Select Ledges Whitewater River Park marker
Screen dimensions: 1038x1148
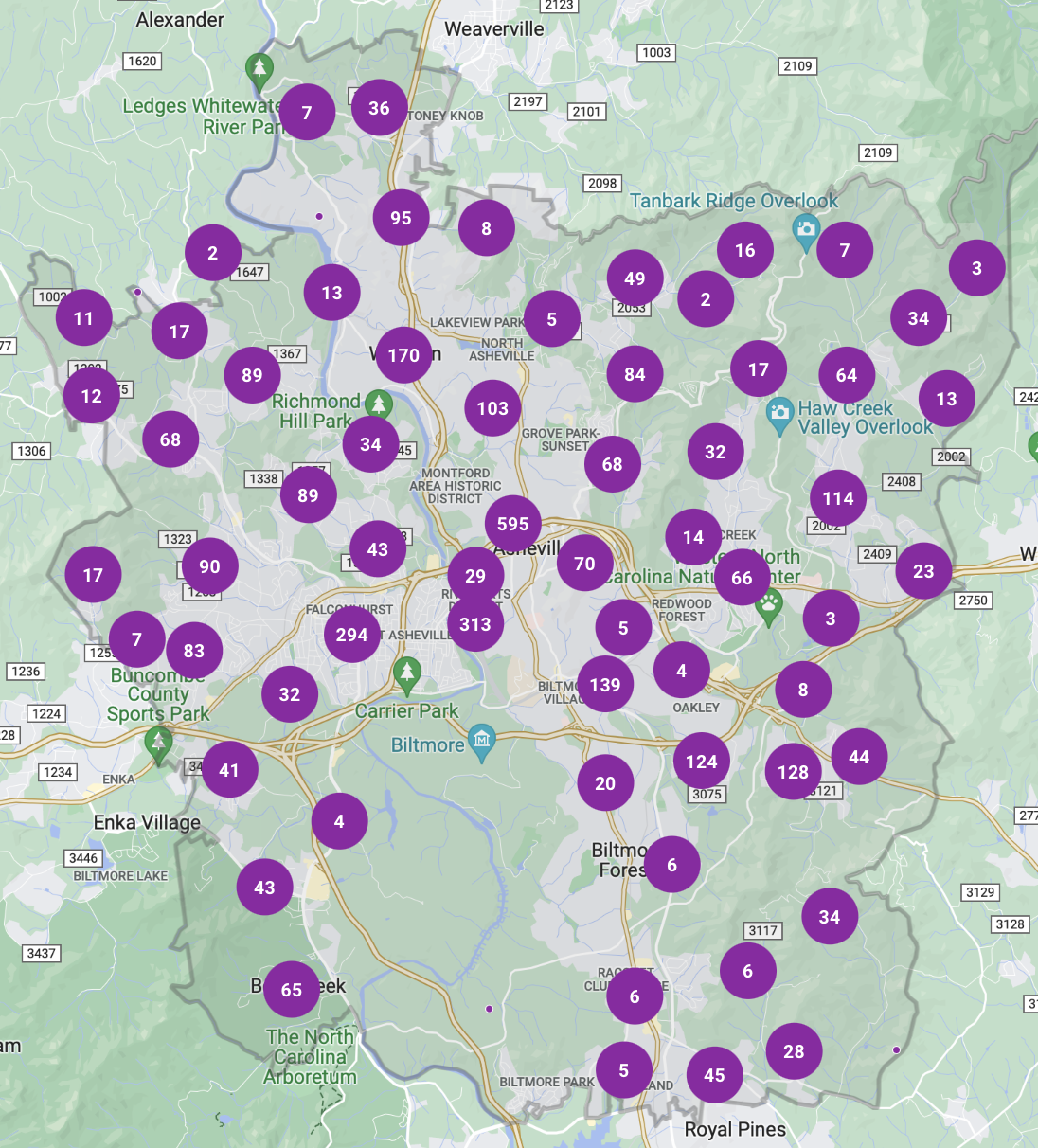pos(259,69)
